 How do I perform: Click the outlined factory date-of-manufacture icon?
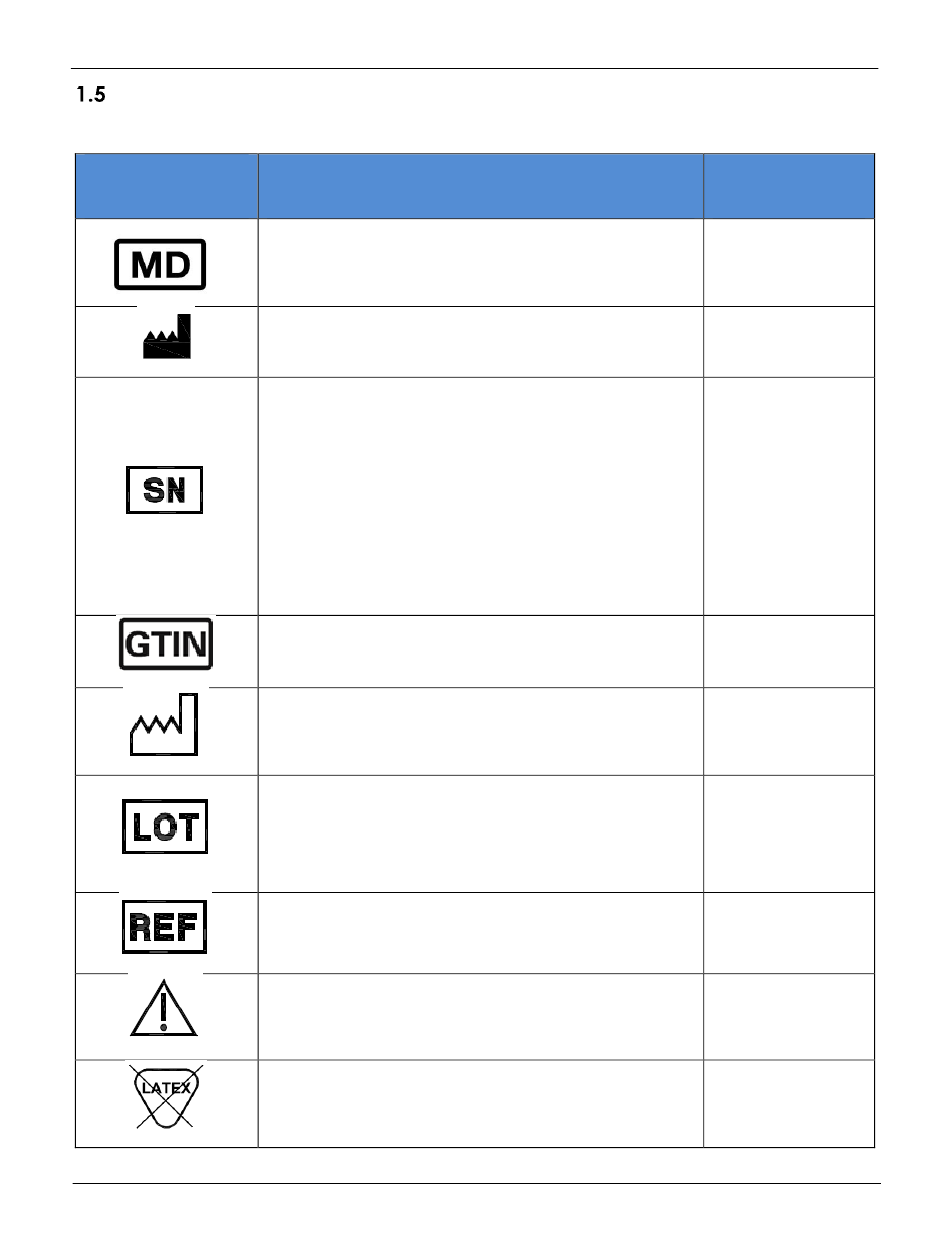pos(165,724)
